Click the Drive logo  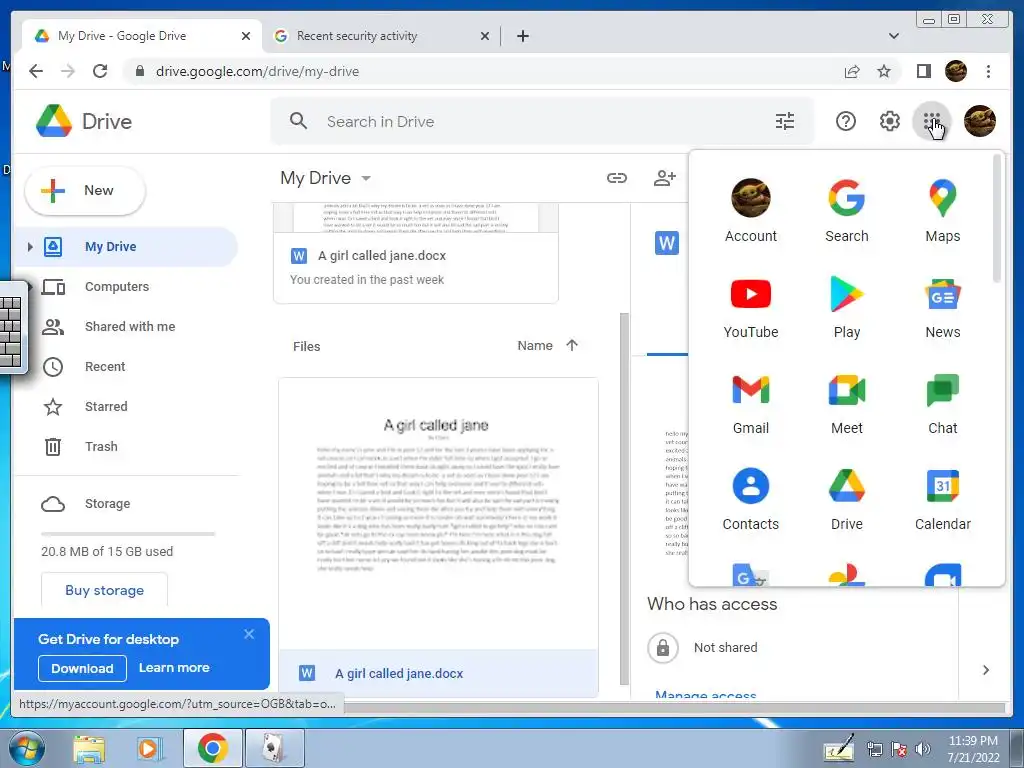point(84,121)
